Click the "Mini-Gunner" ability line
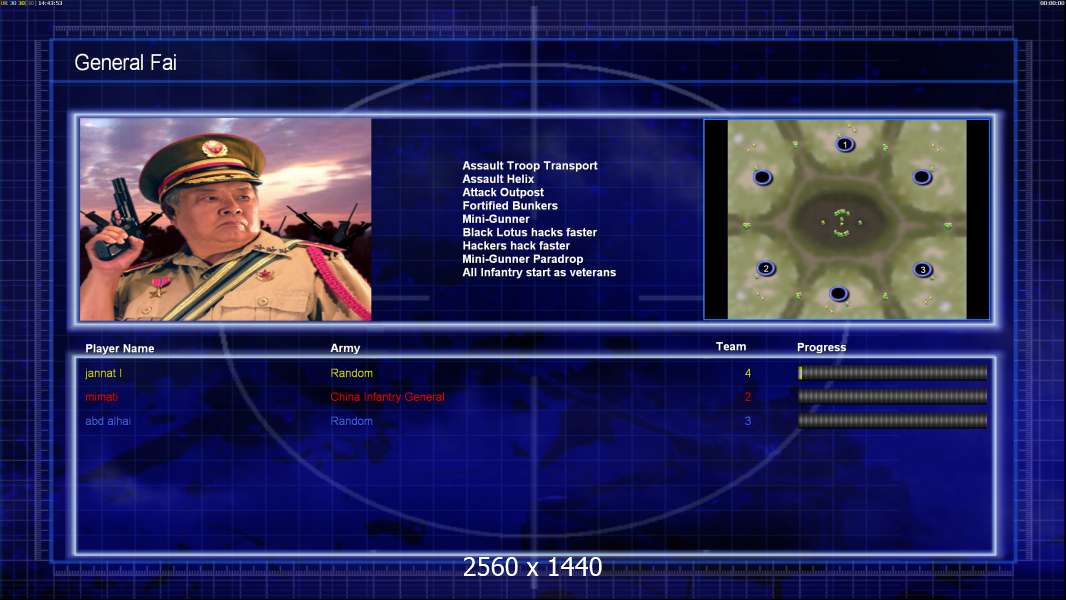This screenshot has height=600, width=1066. pyautogui.click(x=496, y=219)
